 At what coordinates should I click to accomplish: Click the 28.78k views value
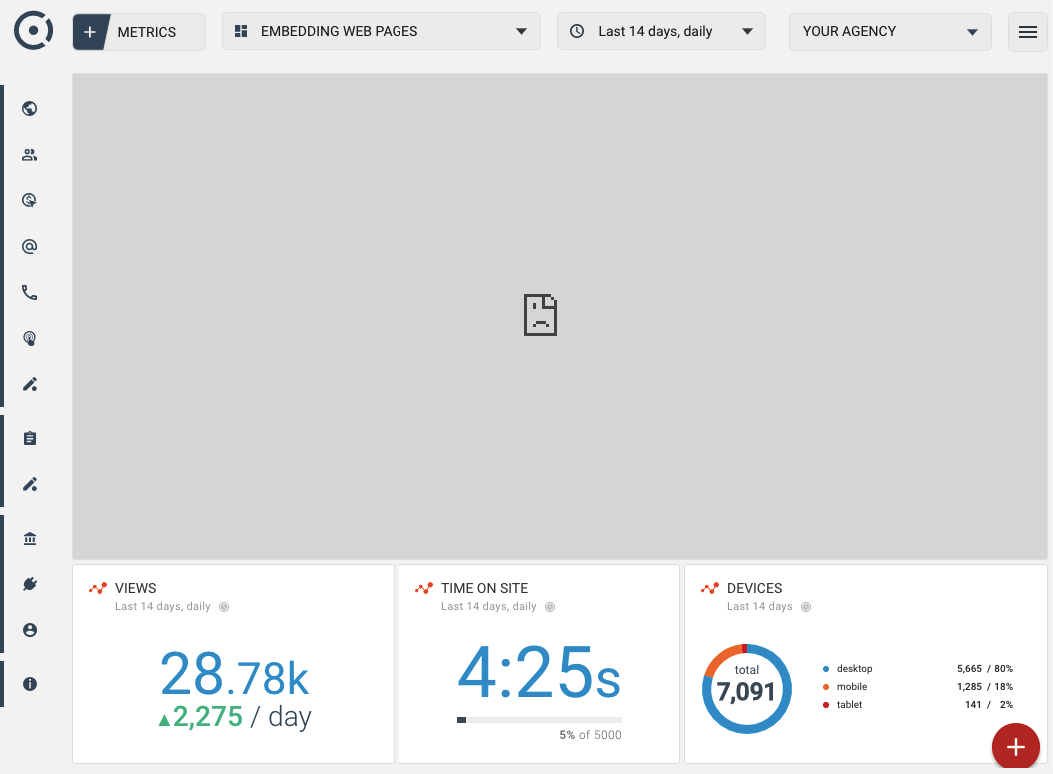[234, 673]
